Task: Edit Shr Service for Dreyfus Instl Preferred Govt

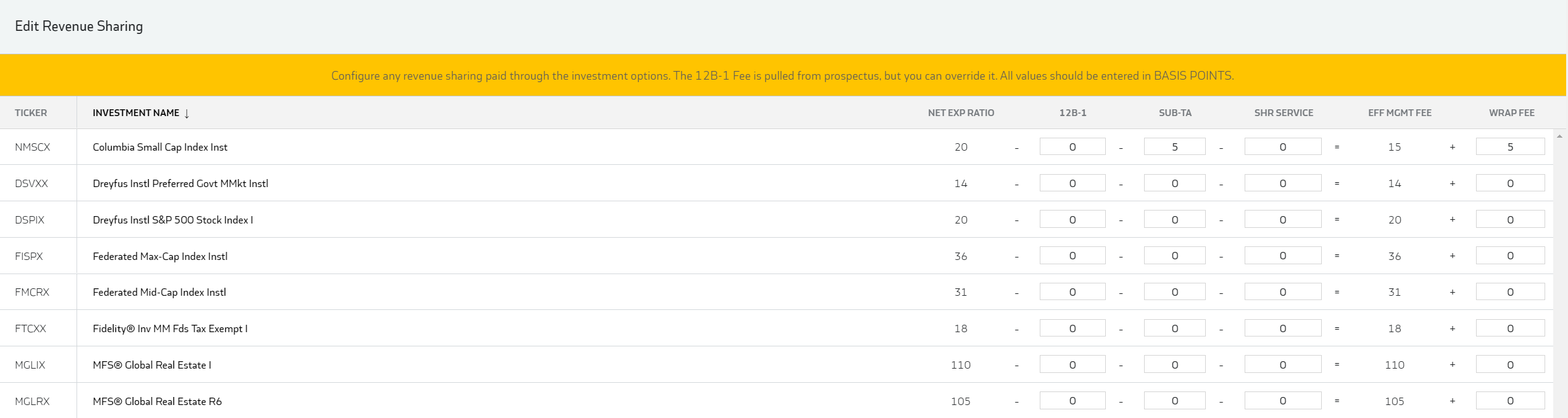Action: 1282,183
